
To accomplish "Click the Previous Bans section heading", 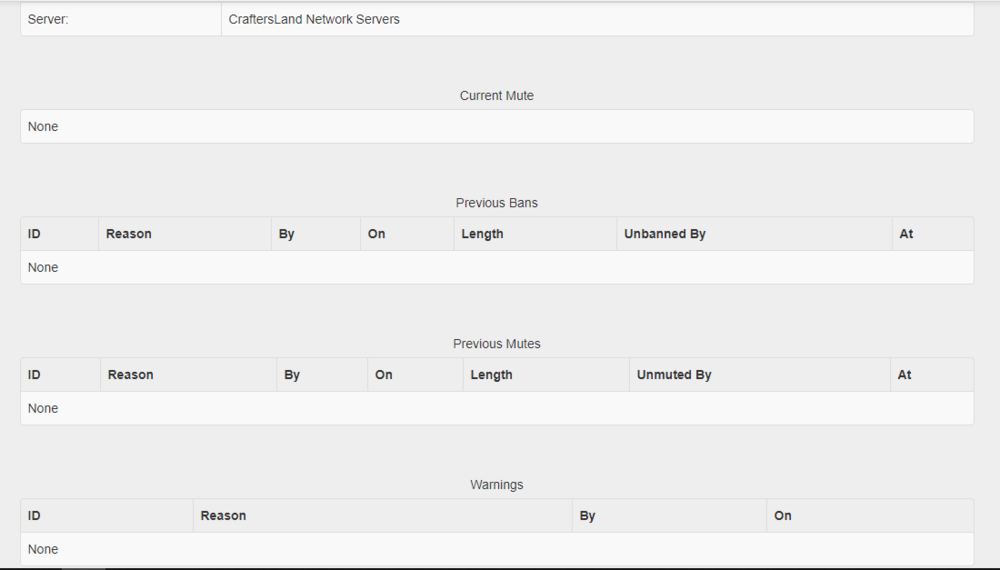I will click(497, 203).
